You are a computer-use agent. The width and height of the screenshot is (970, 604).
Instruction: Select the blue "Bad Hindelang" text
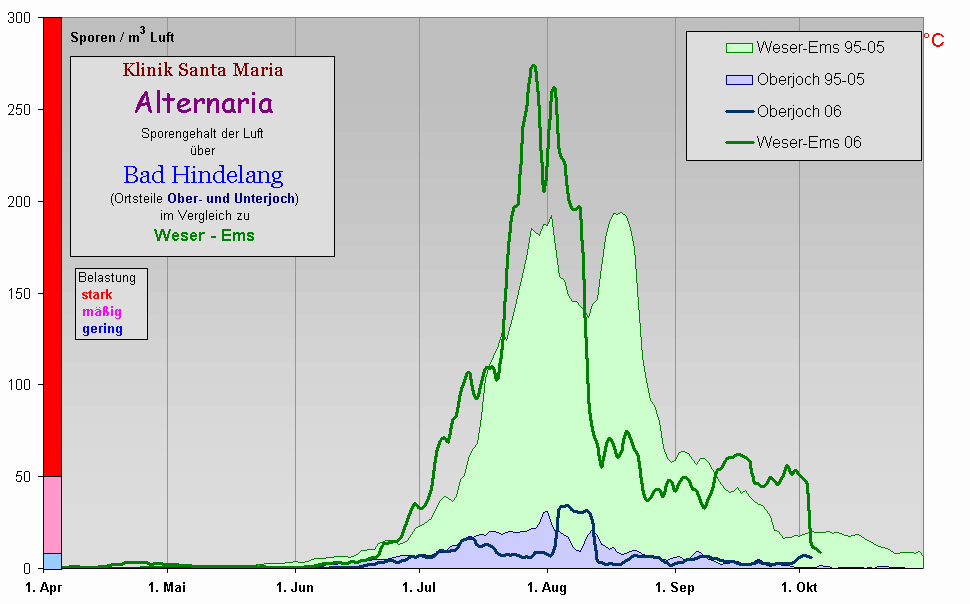click(203, 175)
